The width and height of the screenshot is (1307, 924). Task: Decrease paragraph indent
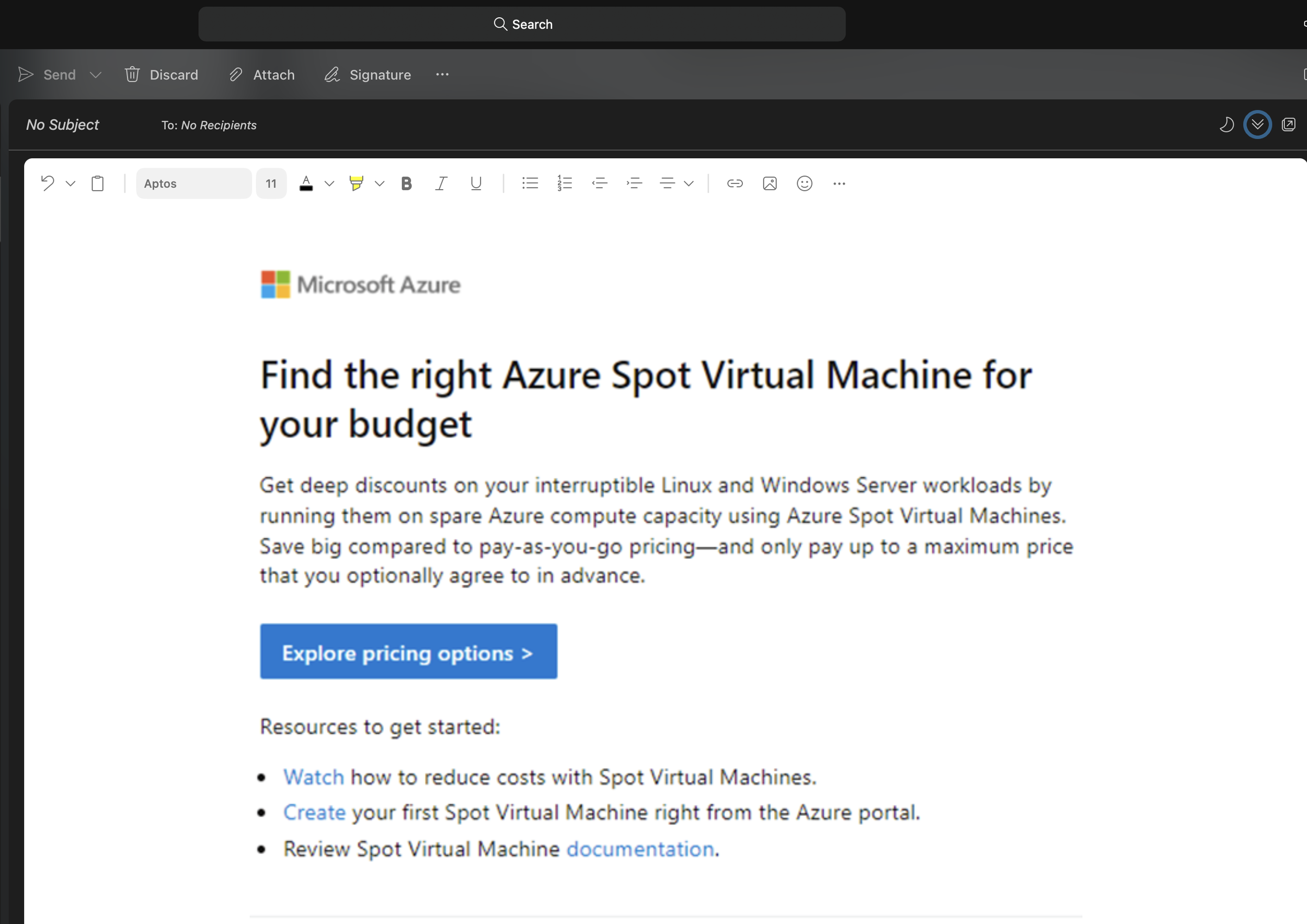point(600,183)
